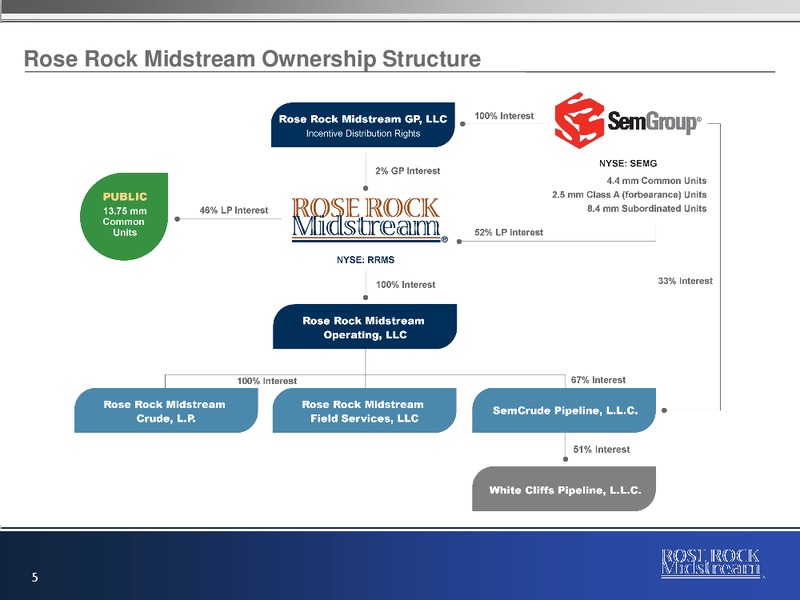Click the '67% Interest' label
Viewport: 800px width, 600px height.
(x=598, y=380)
